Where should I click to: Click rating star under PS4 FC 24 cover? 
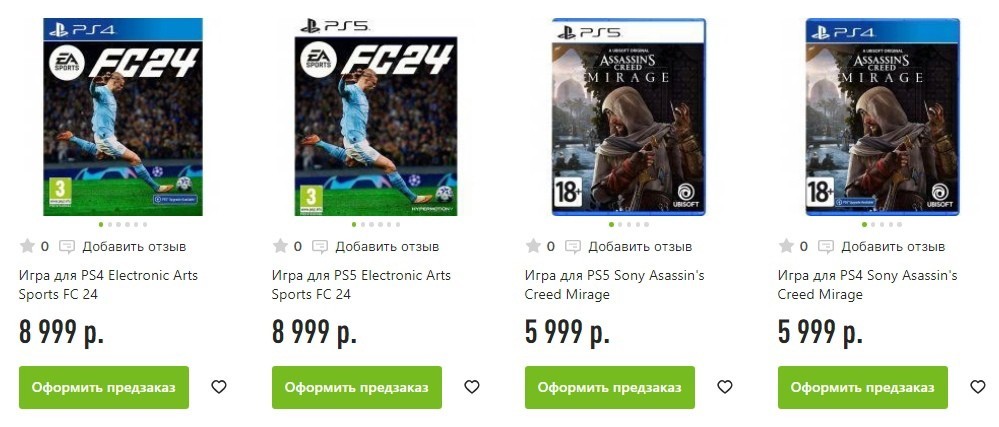[27, 246]
